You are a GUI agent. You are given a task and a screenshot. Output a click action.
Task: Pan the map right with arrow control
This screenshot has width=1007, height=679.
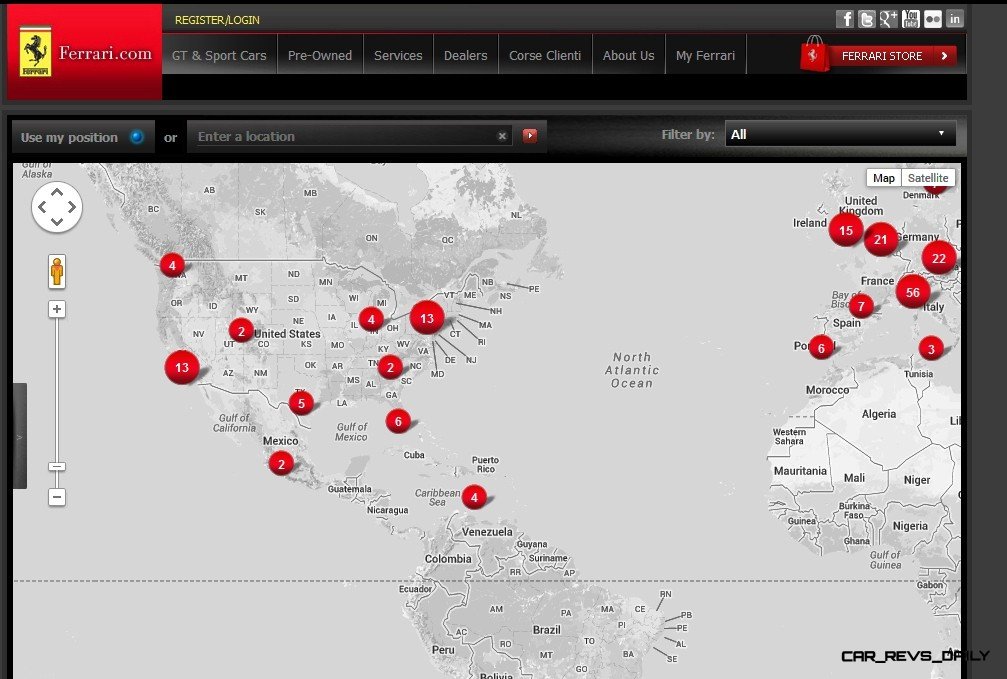(72, 207)
